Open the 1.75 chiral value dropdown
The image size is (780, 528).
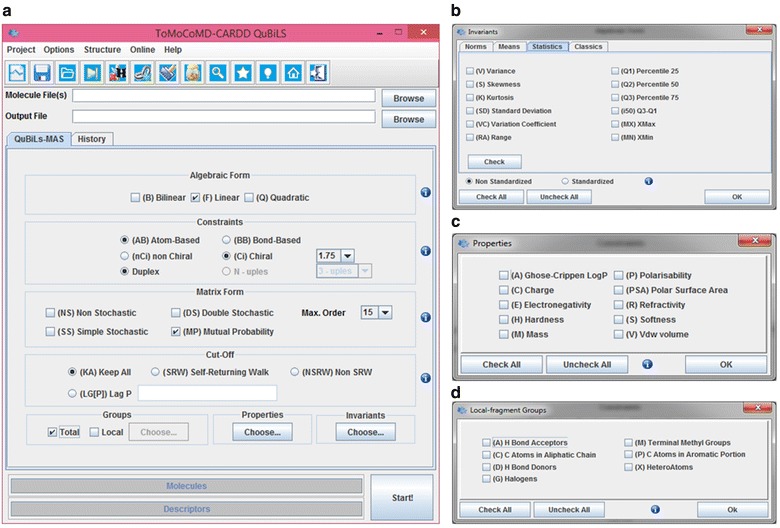click(347, 256)
